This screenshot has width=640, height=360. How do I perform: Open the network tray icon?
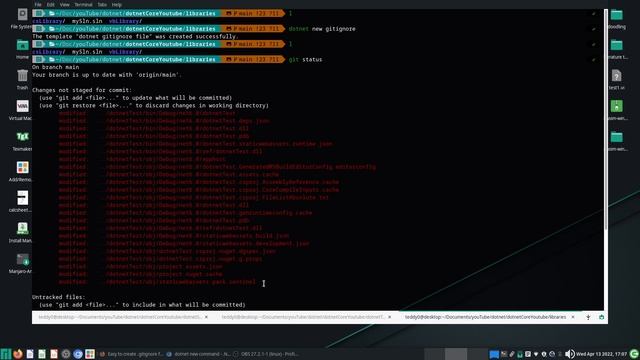tap(536, 354)
